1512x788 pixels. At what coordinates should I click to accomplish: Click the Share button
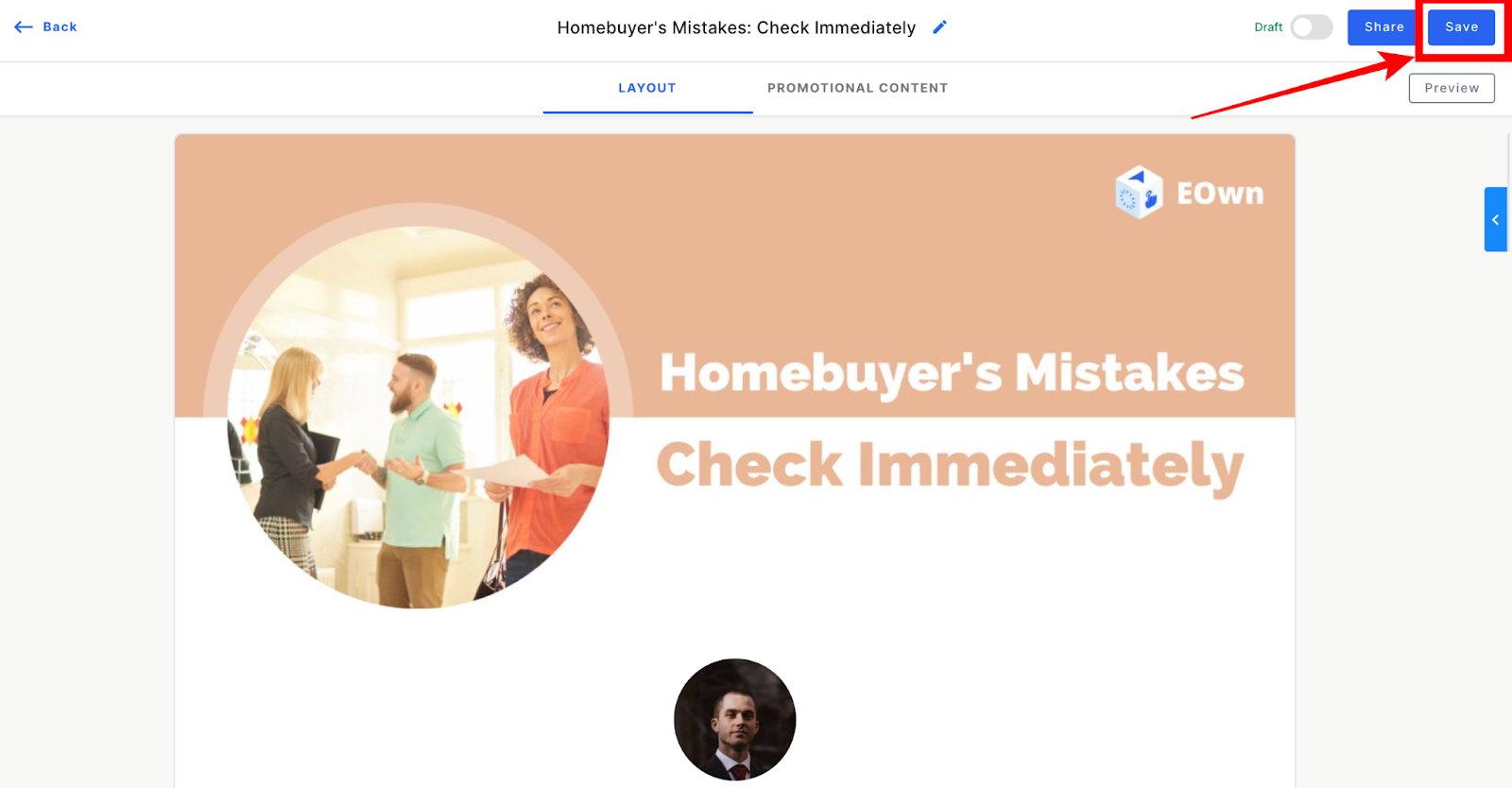pos(1383,27)
